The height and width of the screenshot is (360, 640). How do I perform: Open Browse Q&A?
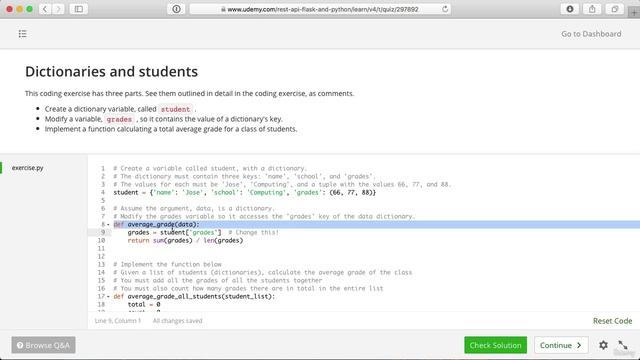(x=43, y=345)
